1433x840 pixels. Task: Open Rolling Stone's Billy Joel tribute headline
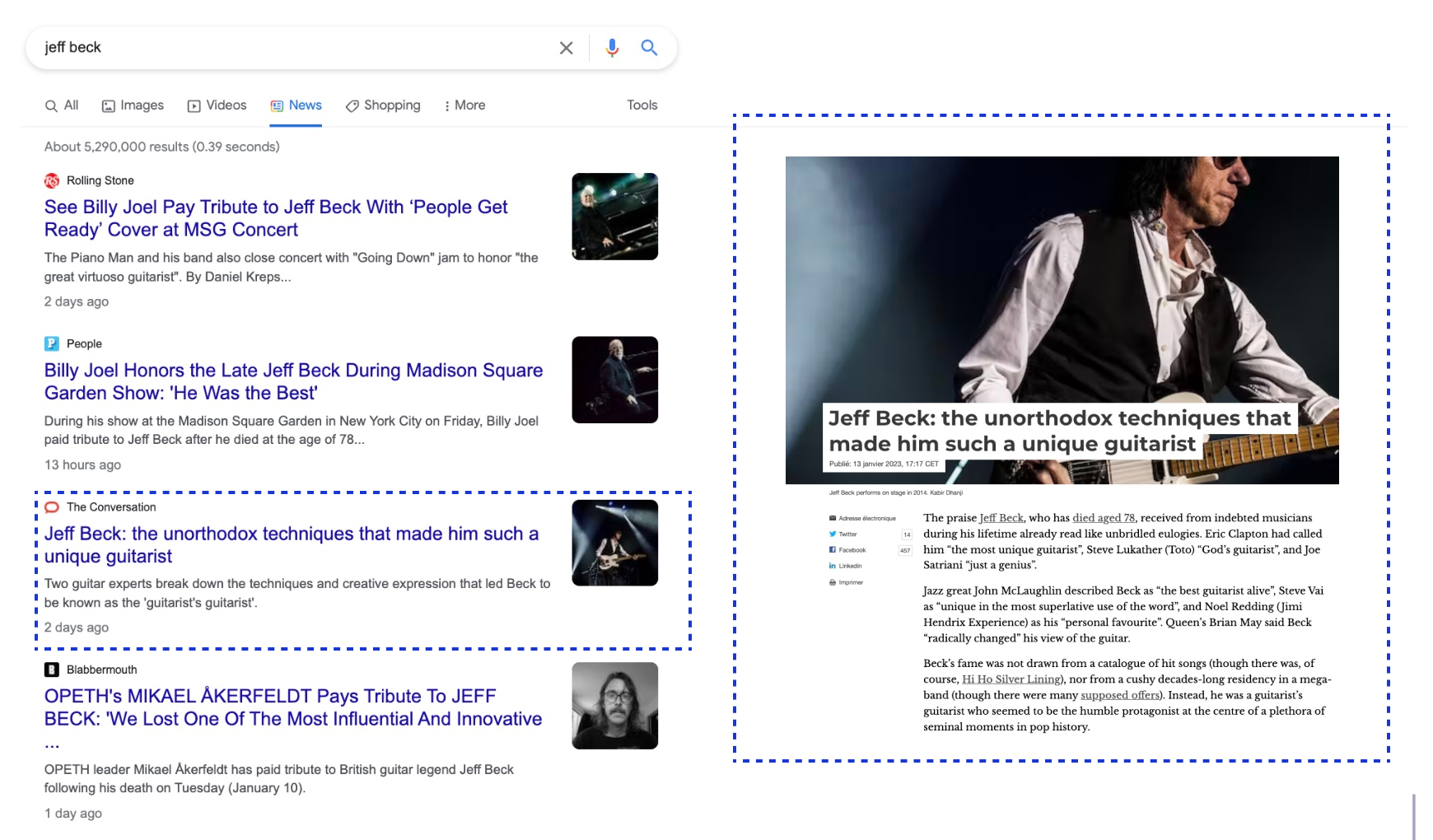point(276,218)
